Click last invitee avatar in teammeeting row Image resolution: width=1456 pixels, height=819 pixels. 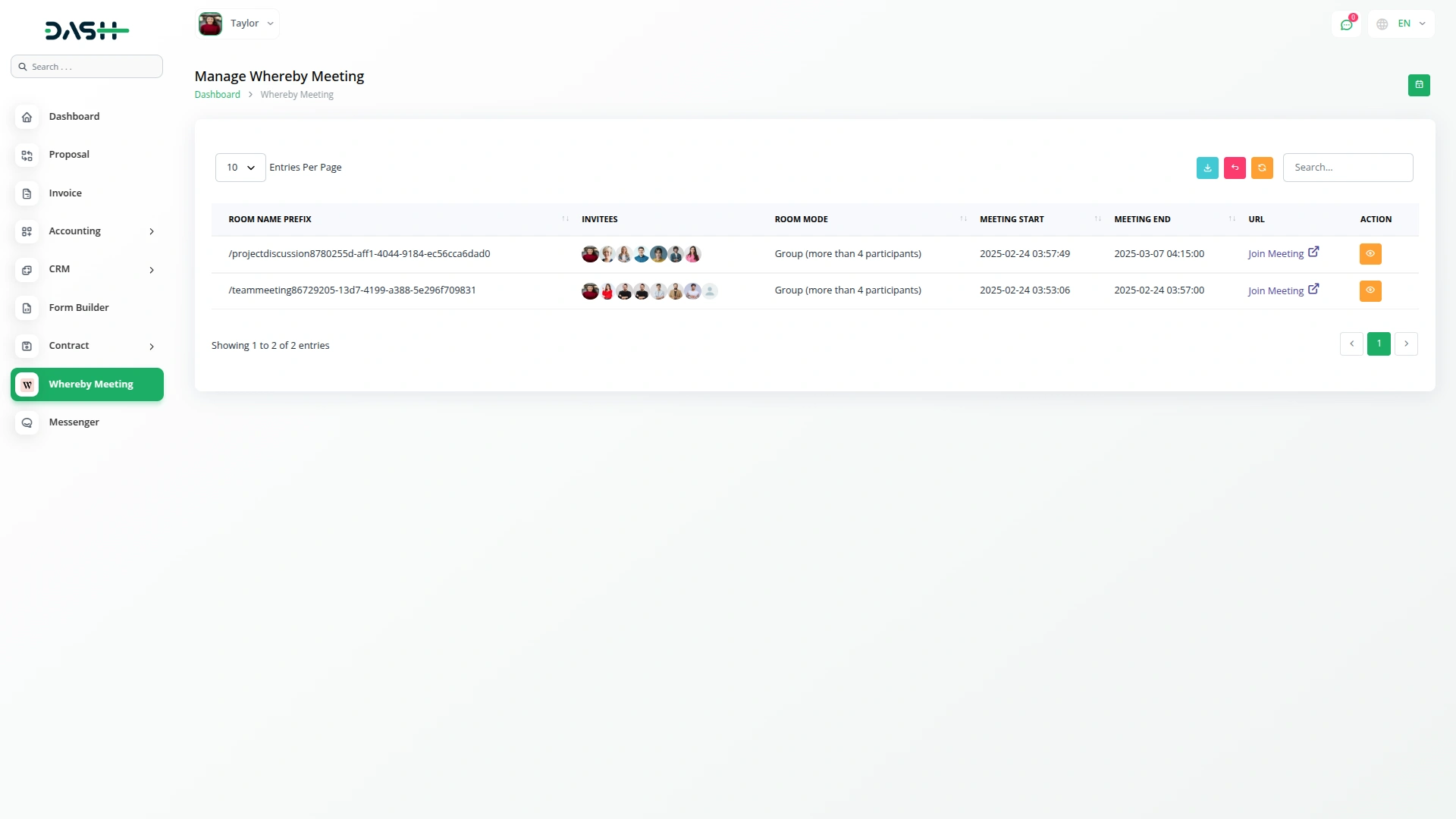click(x=710, y=291)
